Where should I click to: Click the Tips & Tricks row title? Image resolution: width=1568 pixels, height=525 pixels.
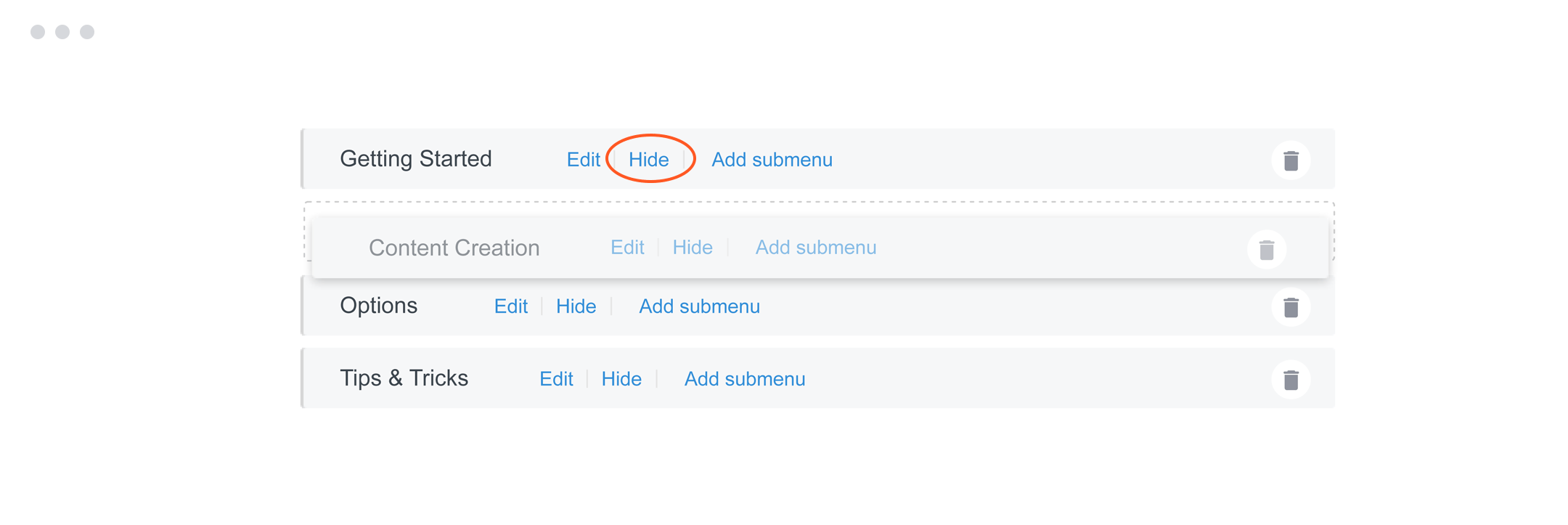(404, 378)
